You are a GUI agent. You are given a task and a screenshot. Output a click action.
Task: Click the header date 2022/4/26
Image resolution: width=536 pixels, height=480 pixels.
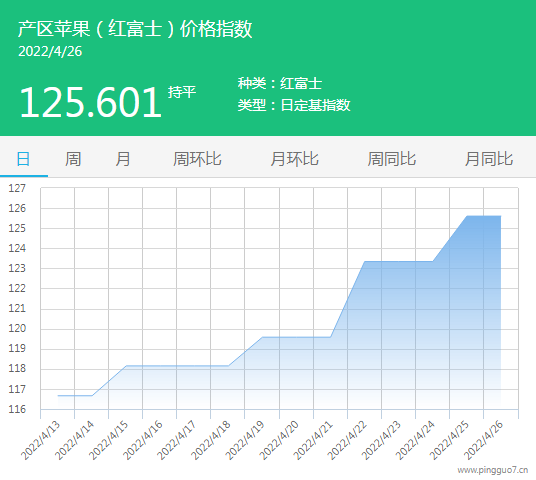tap(50, 52)
